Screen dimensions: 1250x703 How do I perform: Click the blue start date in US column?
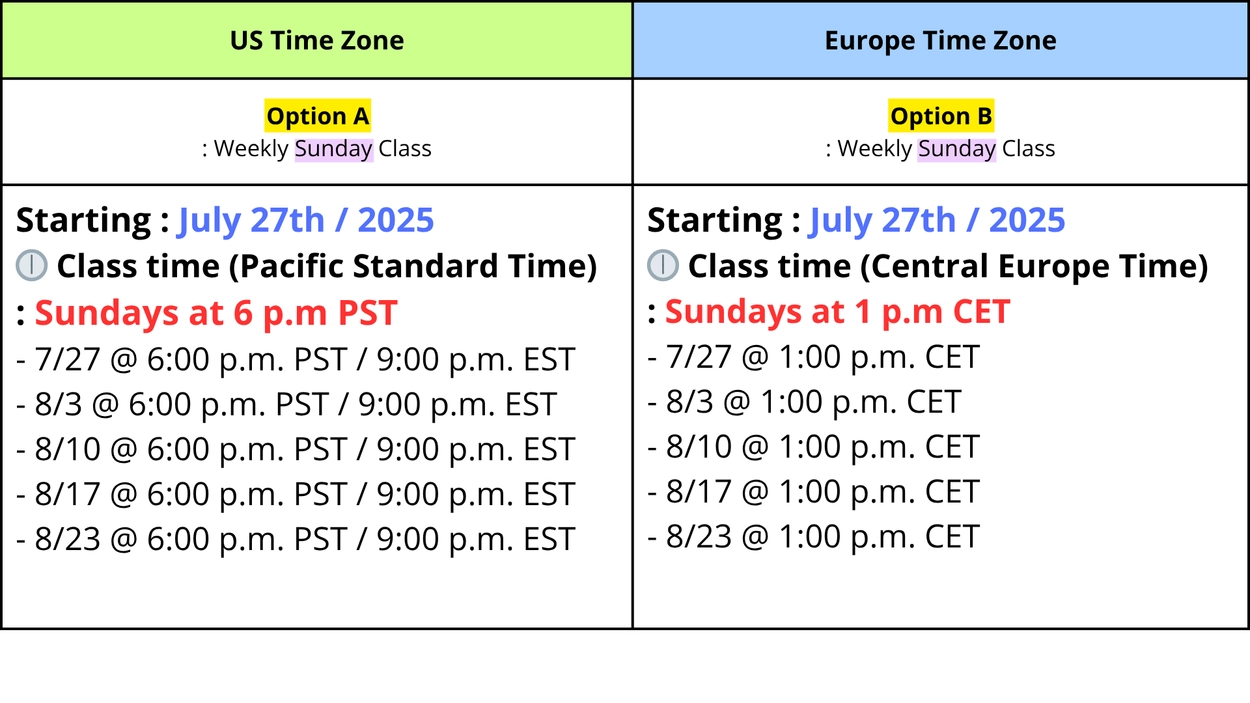tap(306, 220)
